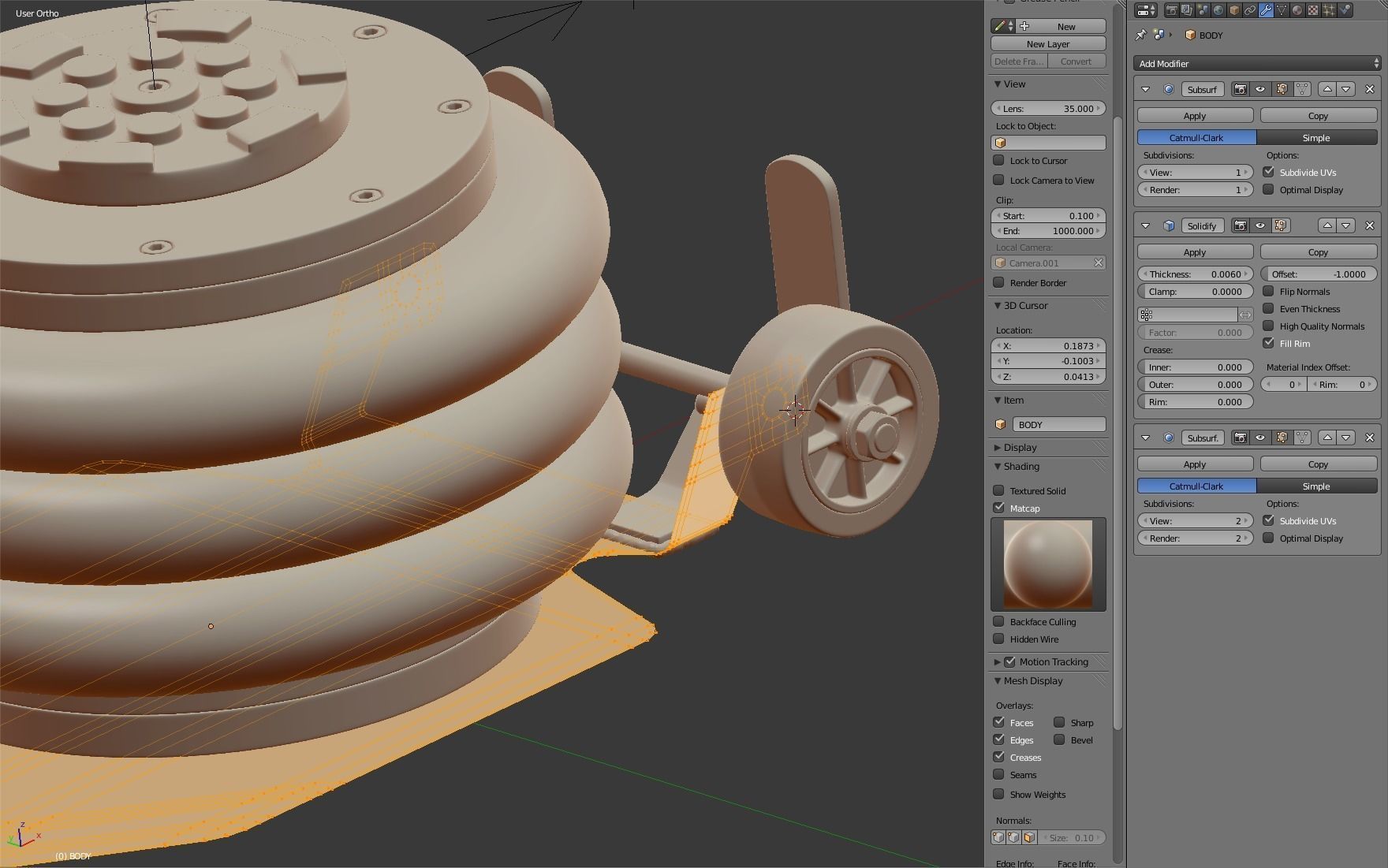The width and height of the screenshot is (1388, 868).
Task: Click the Convert grease pencil button
Action: tap(1076, 61)
